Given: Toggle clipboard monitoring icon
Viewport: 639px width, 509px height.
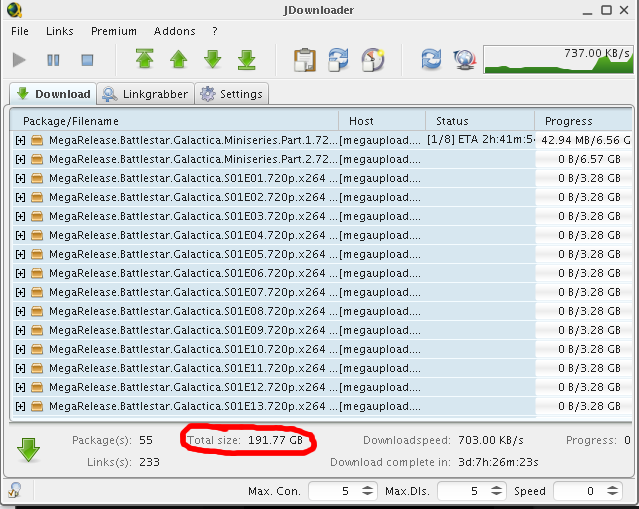Looking at the screenshot, I should 304,60.
